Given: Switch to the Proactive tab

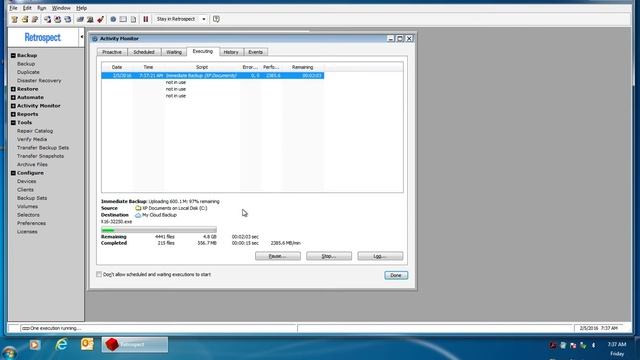Looking at the screenshot, I should tap(112, 52).
